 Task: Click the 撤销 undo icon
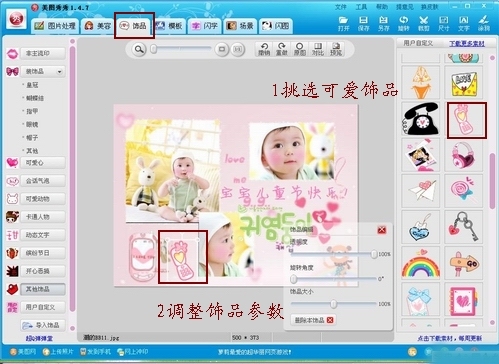(x=264, y=49)
